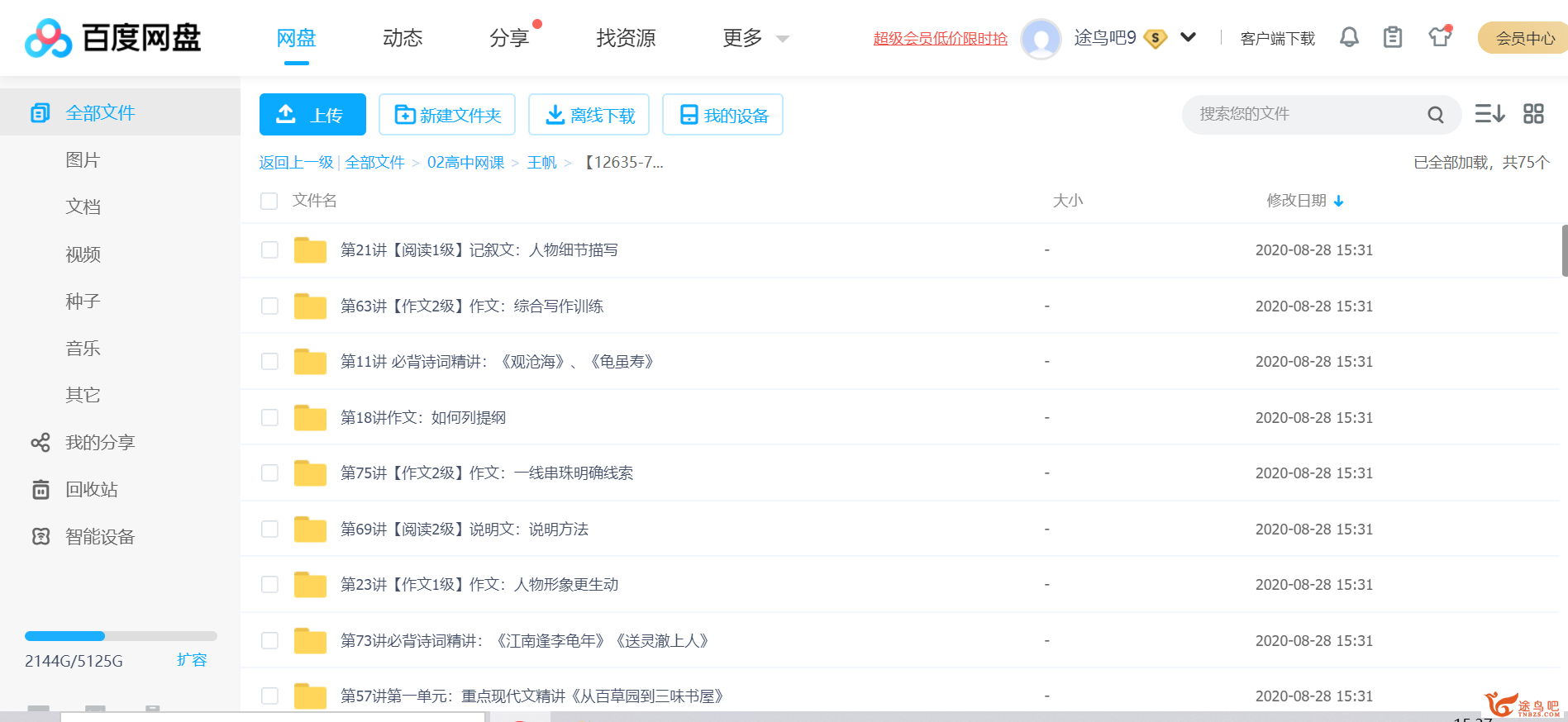Click folder icon of 第57讲 row
This screenshot has width=1568, height=722.
pyautogui.click(x=310, y=696)
